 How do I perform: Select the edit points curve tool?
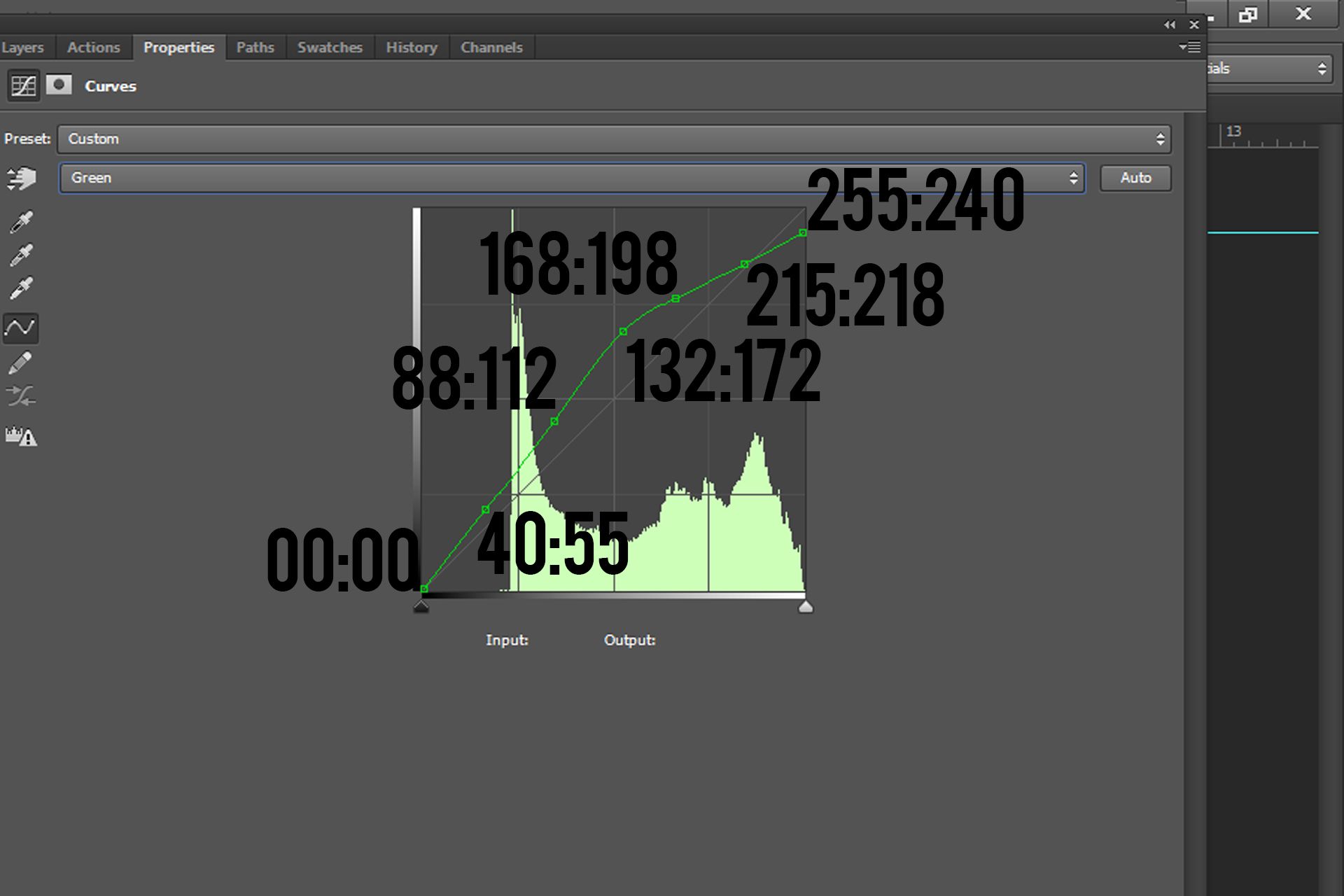pos(21,328)
